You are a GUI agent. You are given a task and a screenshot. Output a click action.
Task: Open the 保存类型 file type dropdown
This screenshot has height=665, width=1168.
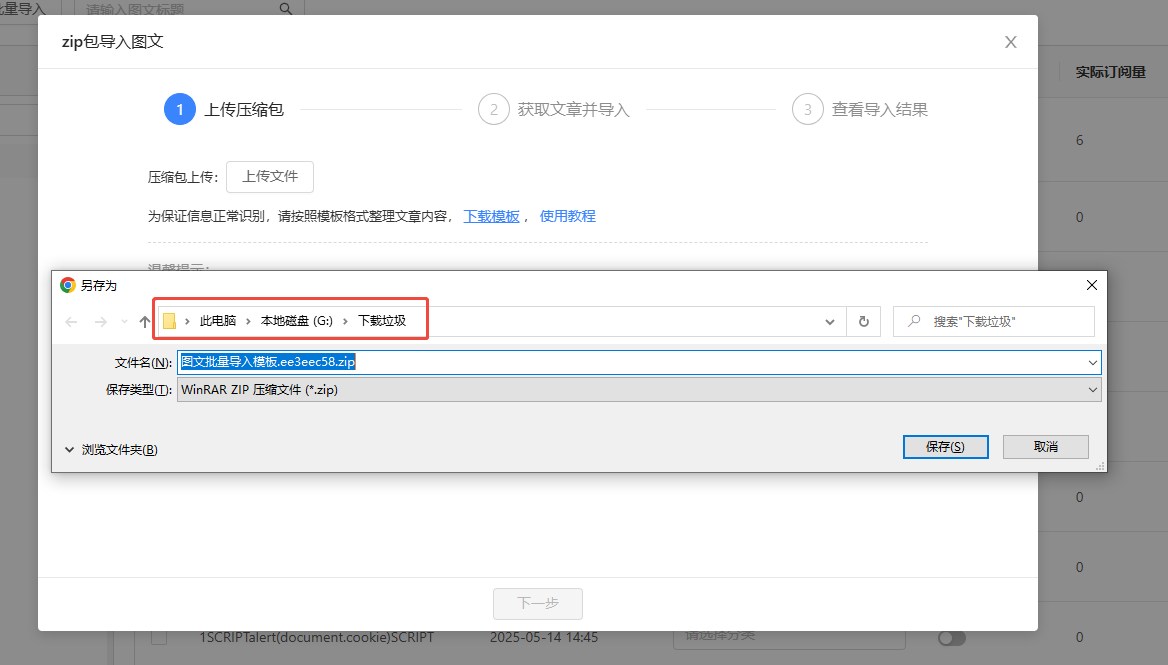click(x=1093, y=390)
